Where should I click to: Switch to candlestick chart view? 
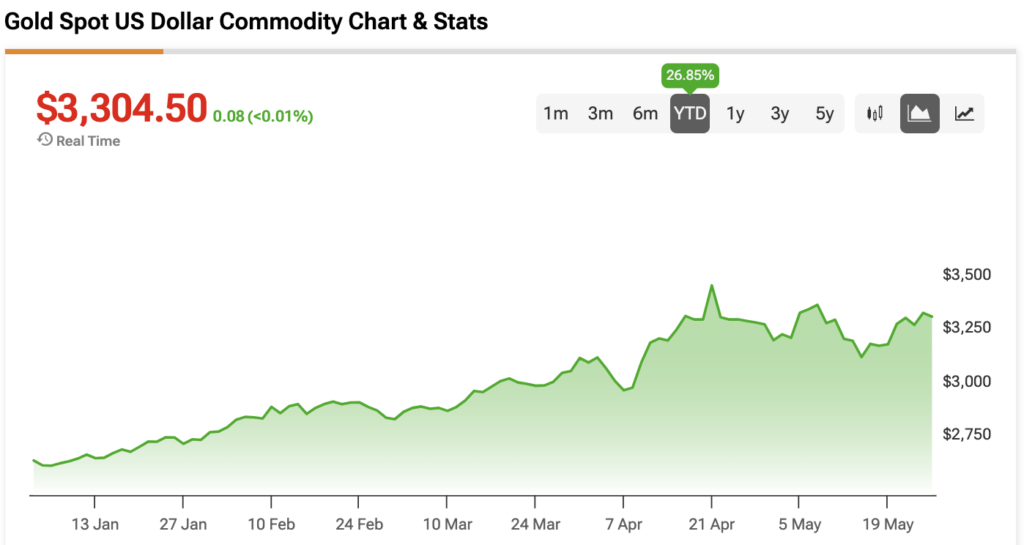point(875,113)
